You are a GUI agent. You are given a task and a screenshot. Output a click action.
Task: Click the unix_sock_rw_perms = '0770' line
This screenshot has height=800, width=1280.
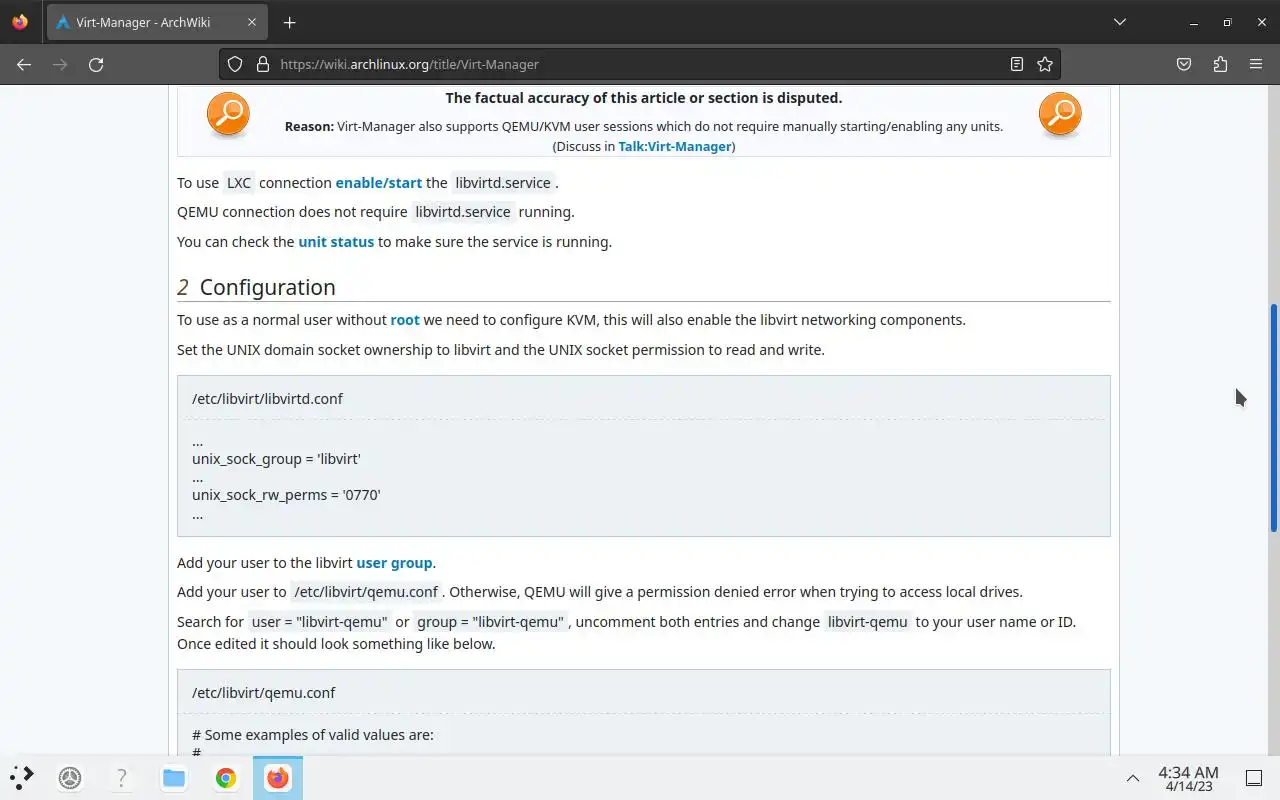click(x=286, y=495)
